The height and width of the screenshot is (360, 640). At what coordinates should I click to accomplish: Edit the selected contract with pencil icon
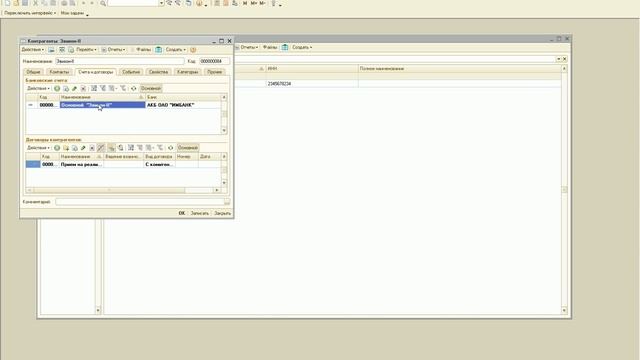[x=83, y=148]
